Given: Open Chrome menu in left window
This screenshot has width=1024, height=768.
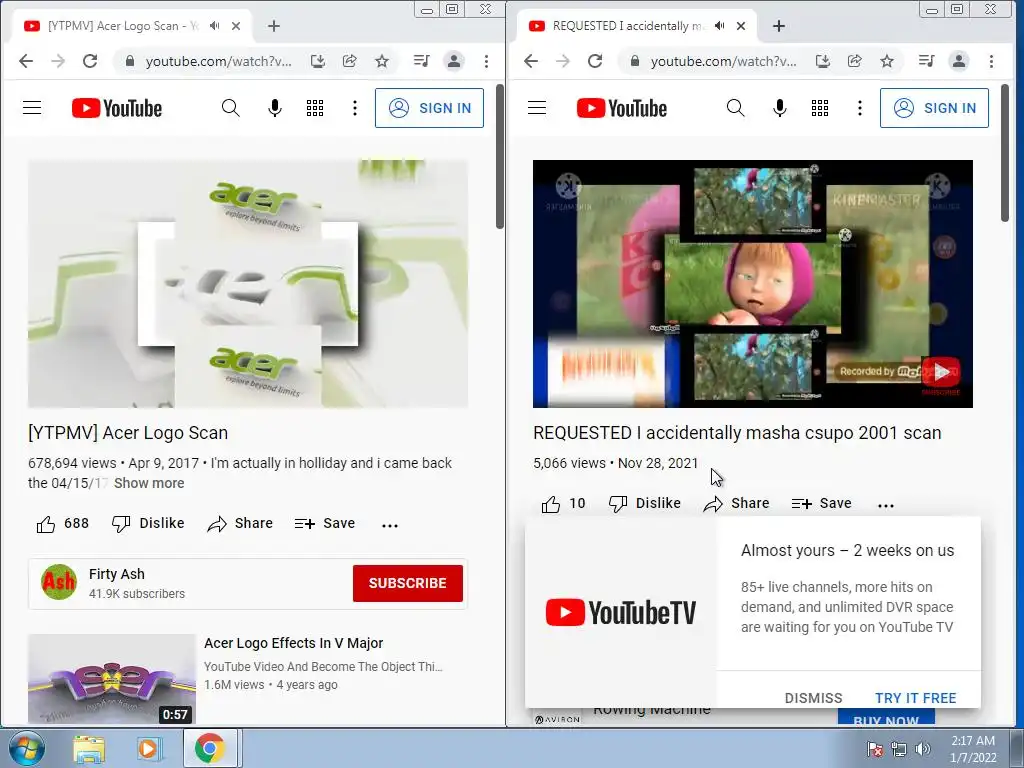Looking at the screenshot, I should click(x=486, y=61).
